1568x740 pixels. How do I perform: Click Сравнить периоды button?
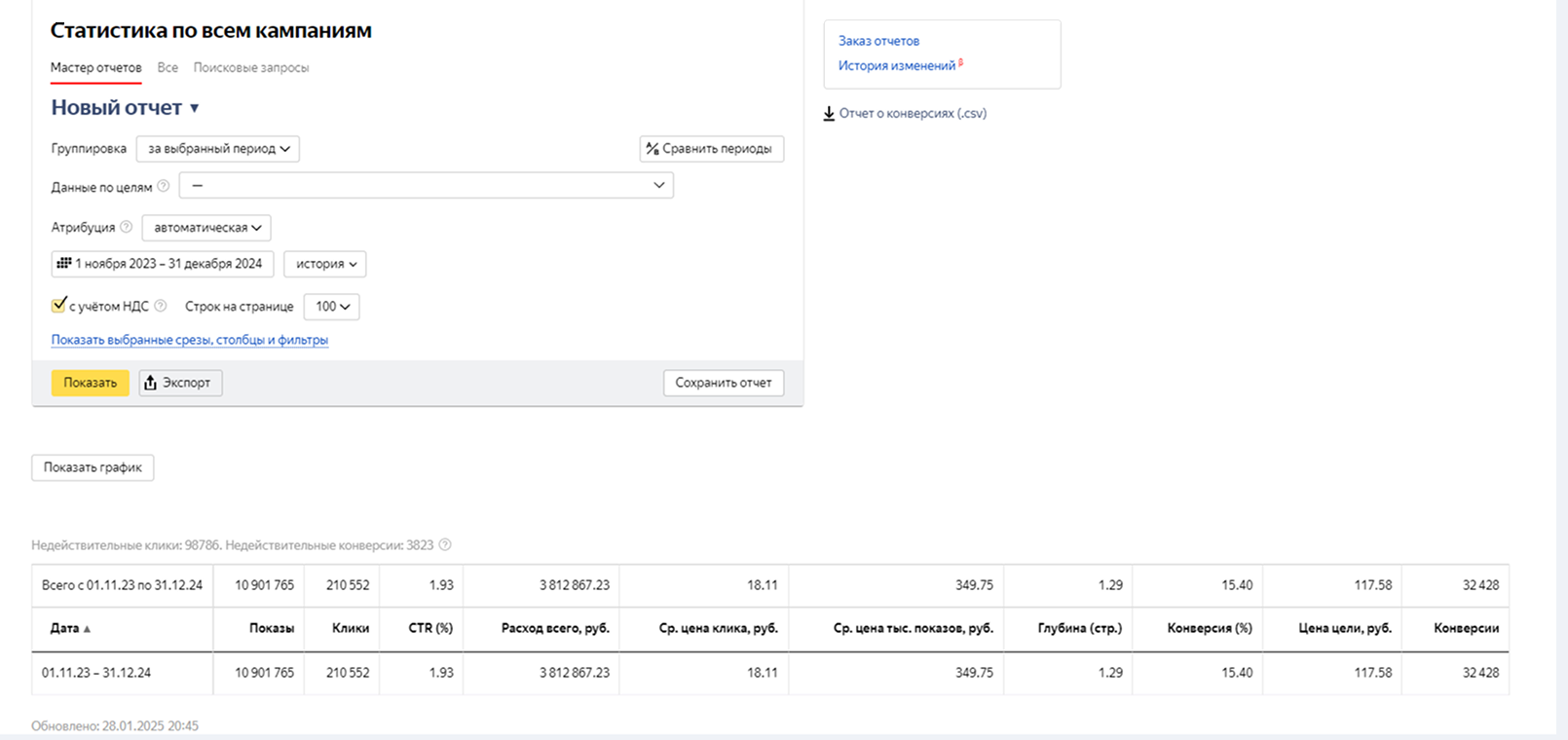tap(712, 149)
